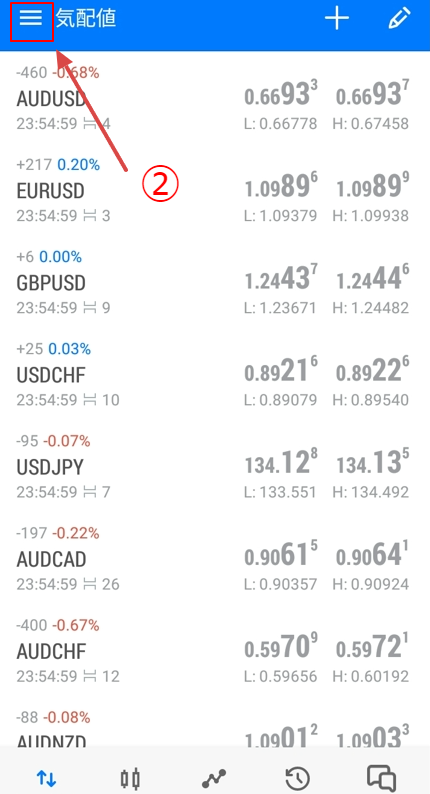Image resolution: width=430 pixels, height=794 pixels.
Task: Tap the GBPUSD symbol name
Action: [x=51, y=283]
